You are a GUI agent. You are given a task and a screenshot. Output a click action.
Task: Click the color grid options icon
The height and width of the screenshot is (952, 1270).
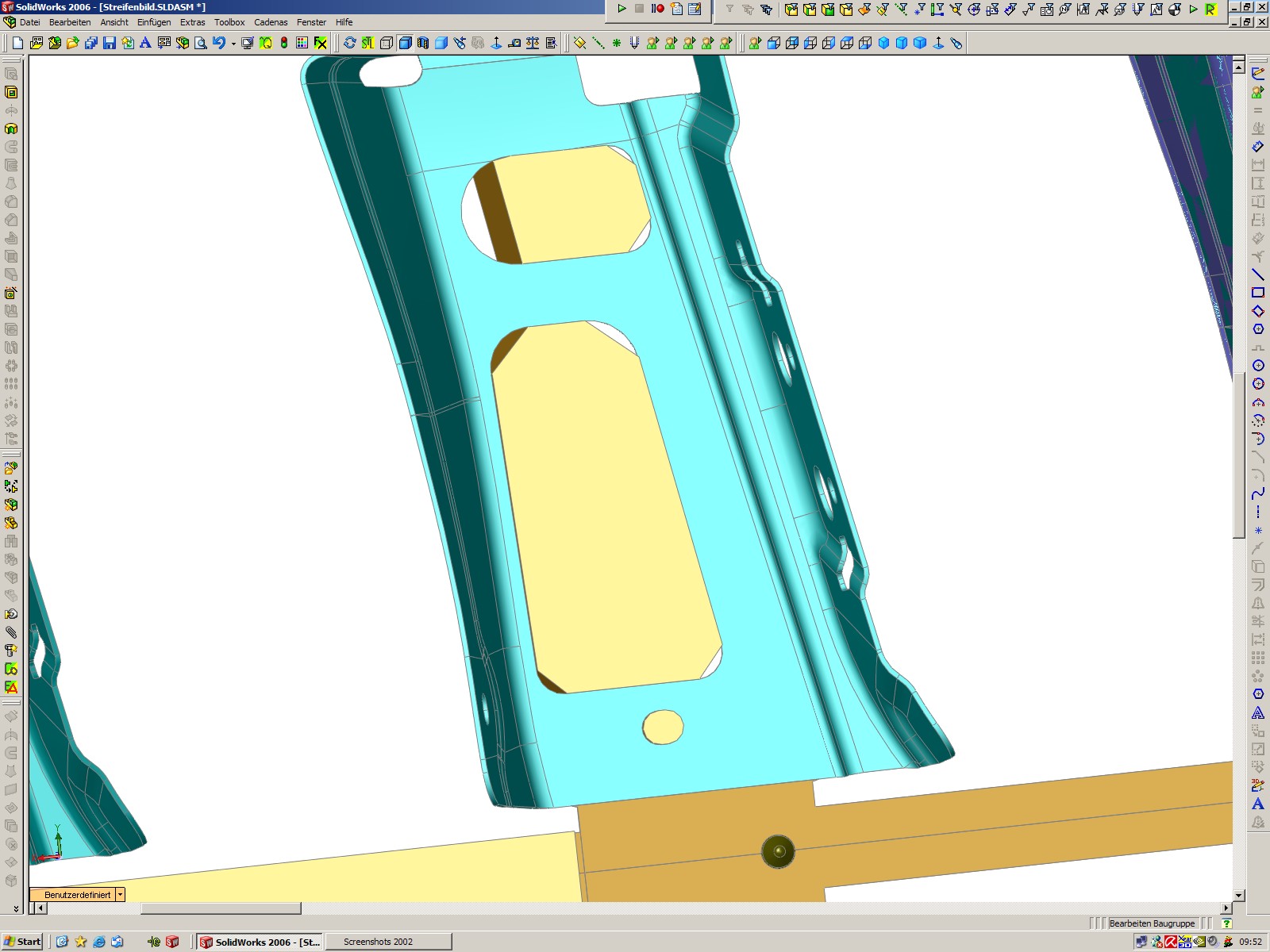coord(302,43)
